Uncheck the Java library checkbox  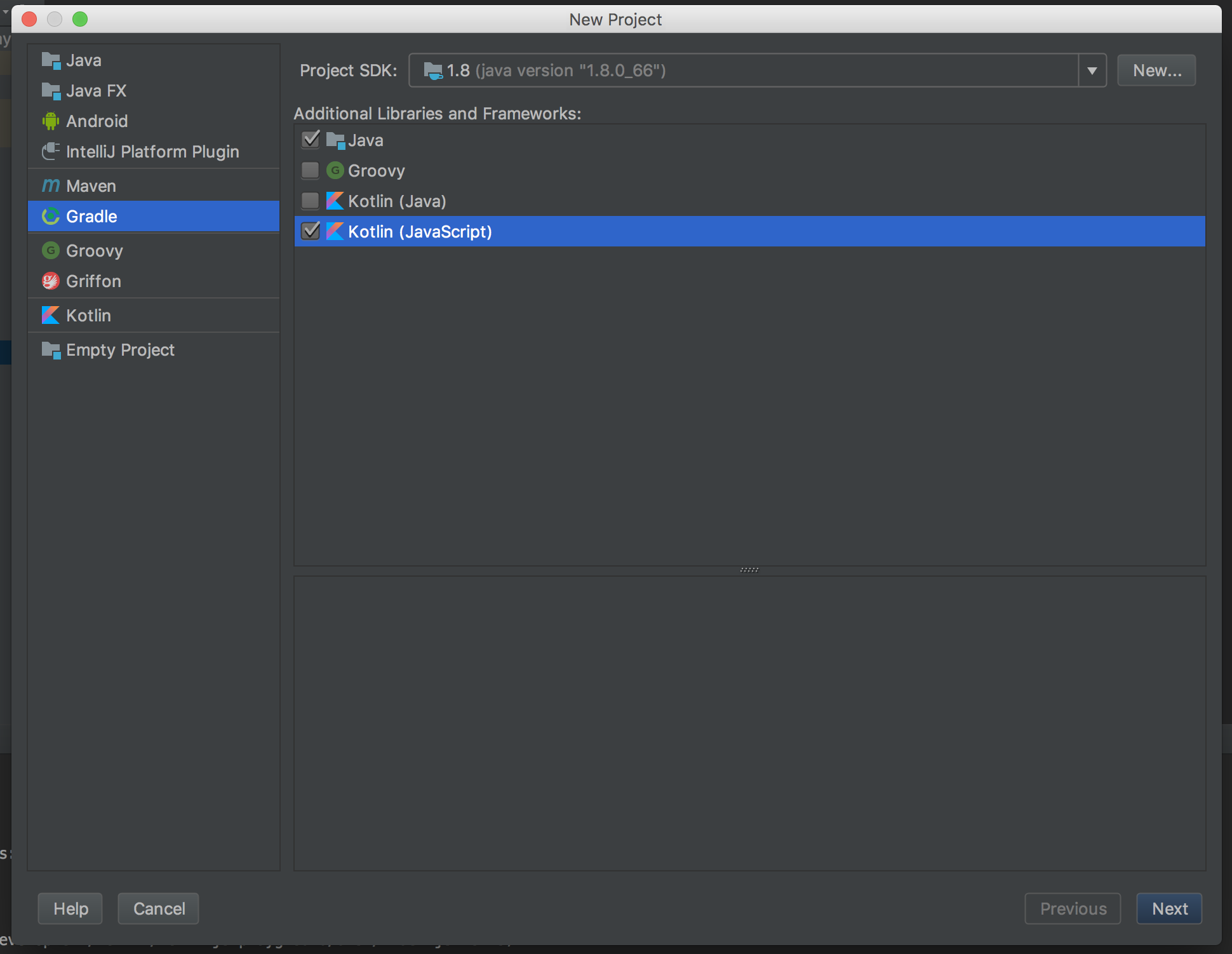[x=311, y=140]
